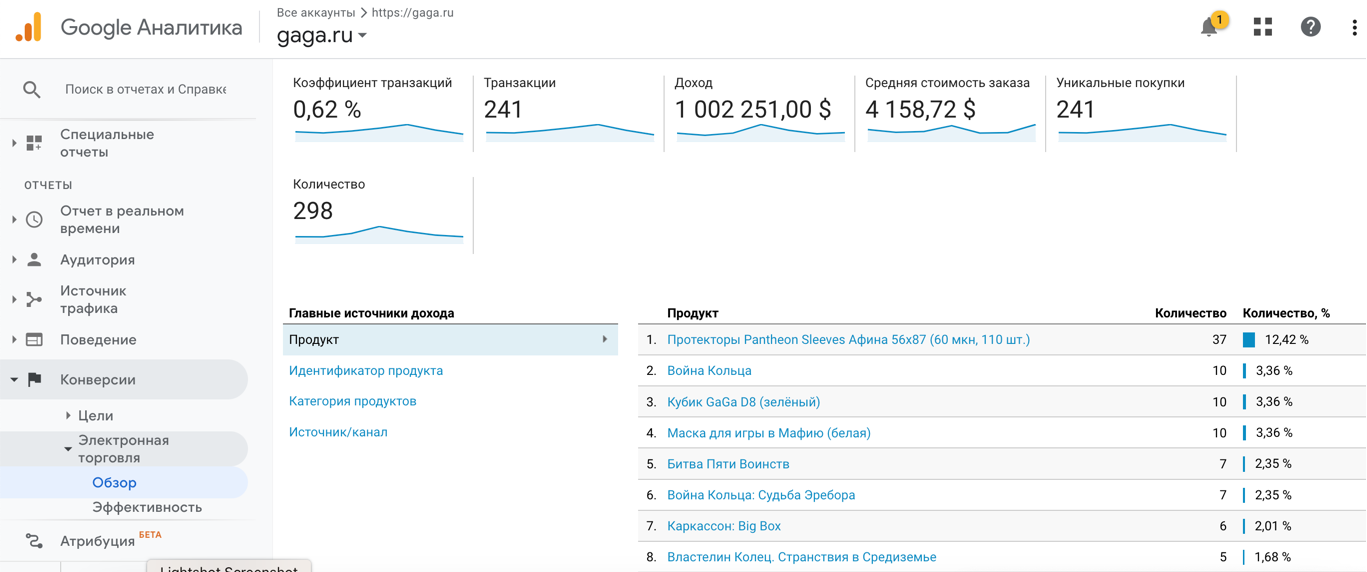Open Кубик GaGa D8 (зелёный) link

pos(743,402)
